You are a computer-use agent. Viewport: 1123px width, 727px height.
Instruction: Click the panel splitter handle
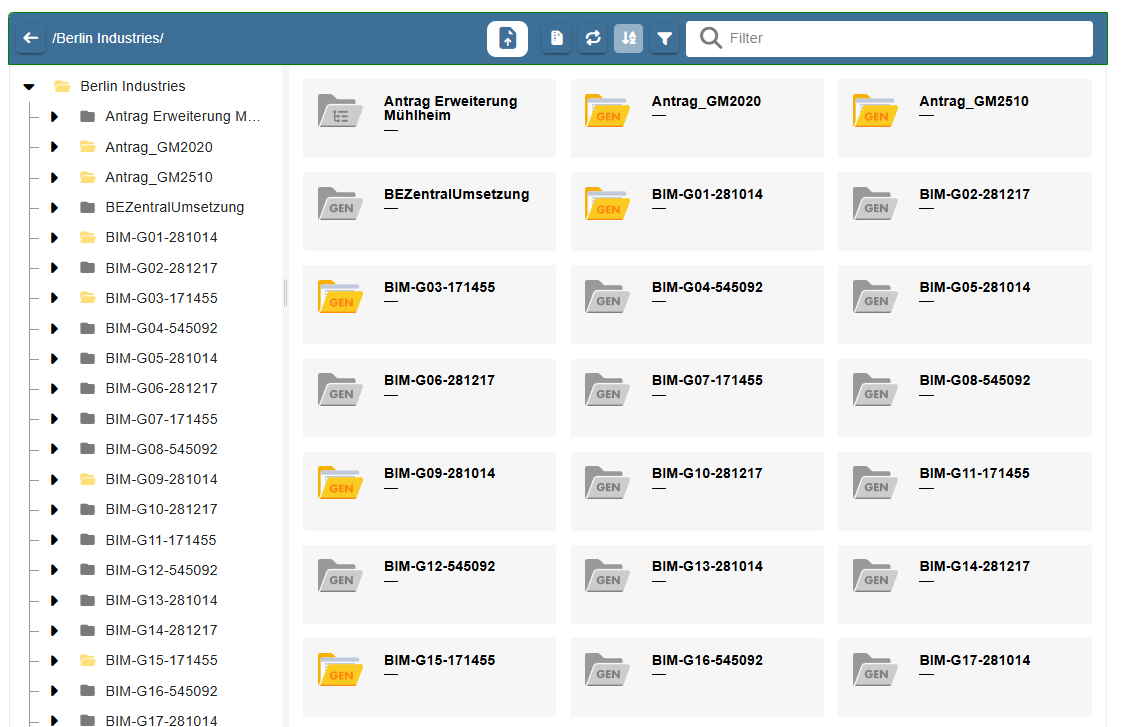pyautogui.click(x=285, y=293)
